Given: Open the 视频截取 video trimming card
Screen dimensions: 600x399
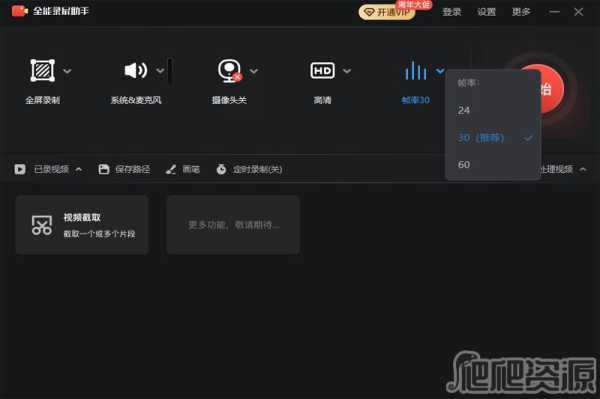Looking at the screenshot, I should click(82, 225).
